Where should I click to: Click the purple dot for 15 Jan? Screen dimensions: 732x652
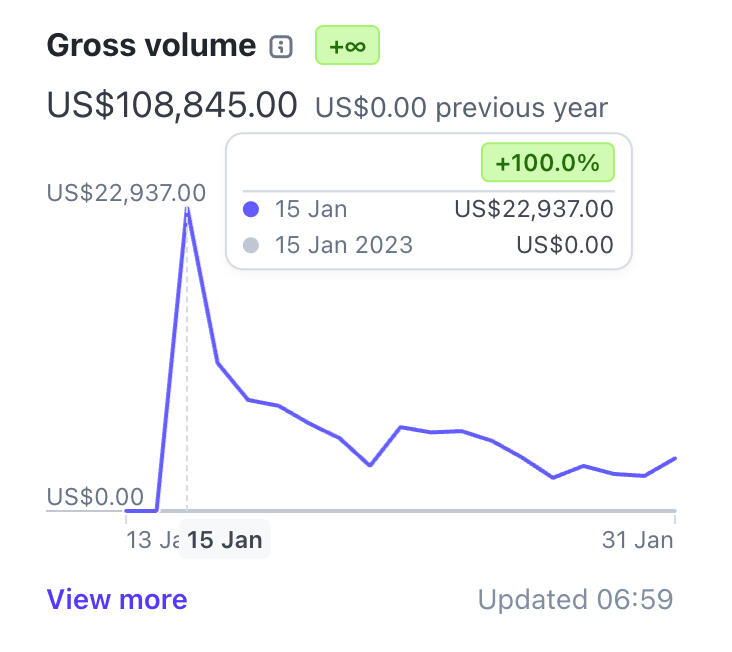tap(251, 210)
